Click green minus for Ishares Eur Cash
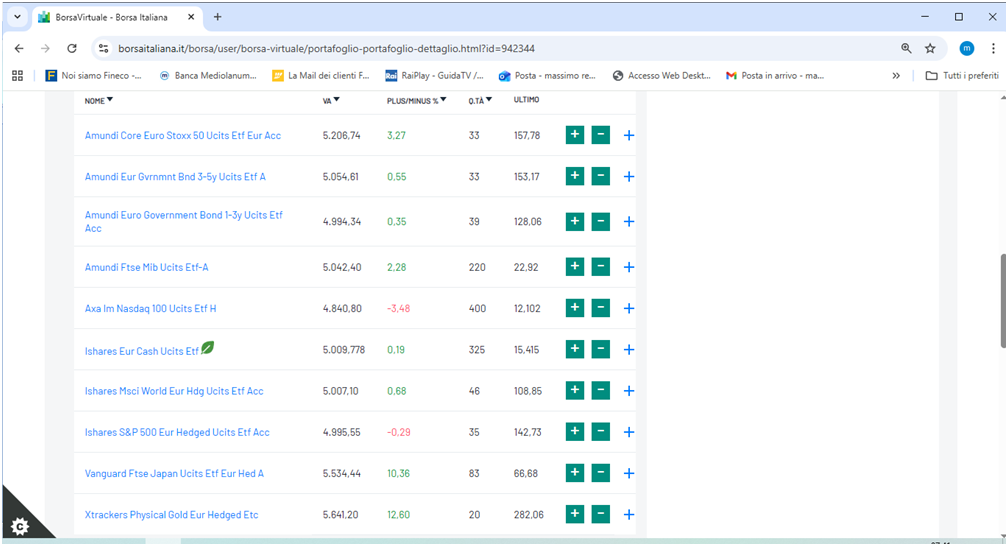Screen dimensions: 1008x546 [x=600, y=349]
